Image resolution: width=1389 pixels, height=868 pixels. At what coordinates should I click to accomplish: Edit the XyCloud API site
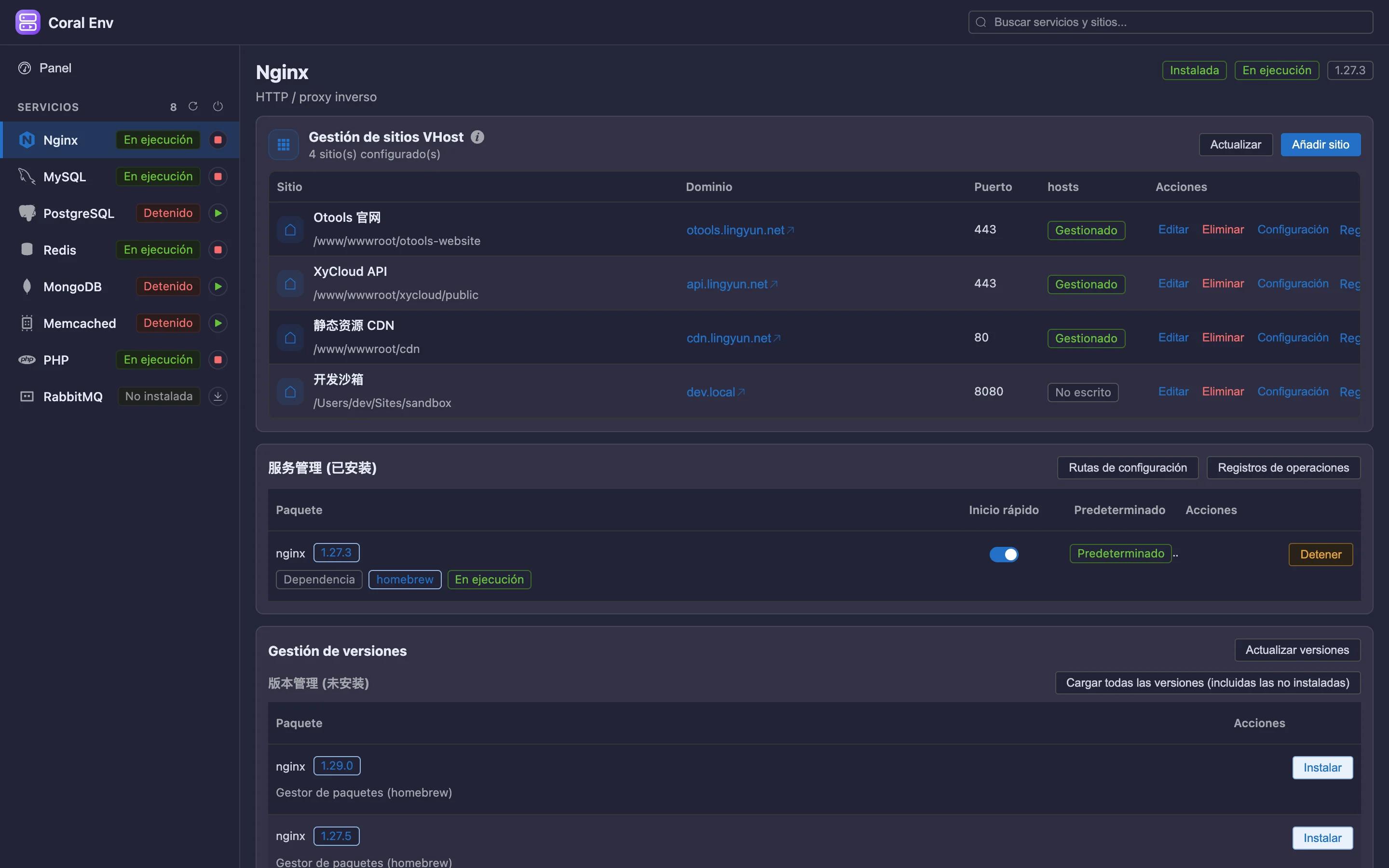pyautogui.click(x=1172, y=284)
